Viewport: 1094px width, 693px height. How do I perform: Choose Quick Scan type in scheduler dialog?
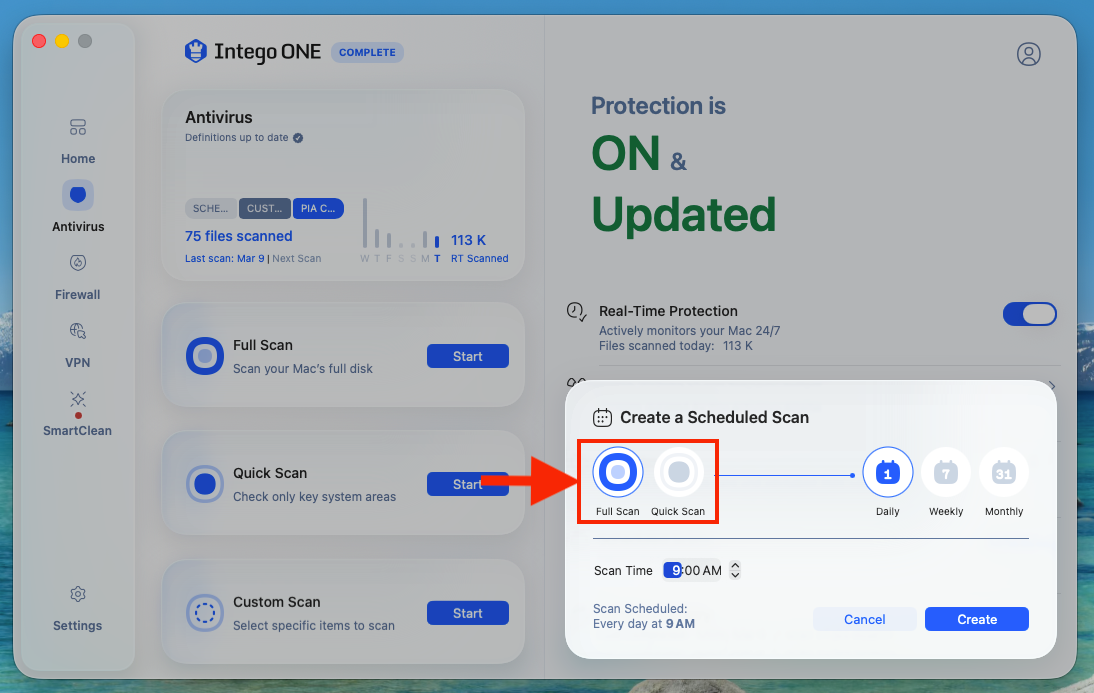click(678, 472)
